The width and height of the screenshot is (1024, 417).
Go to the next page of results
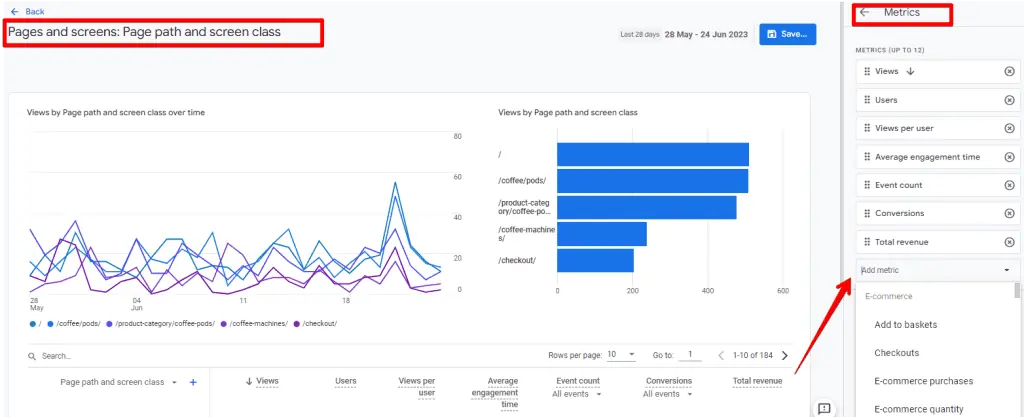[x=785, y=356]
